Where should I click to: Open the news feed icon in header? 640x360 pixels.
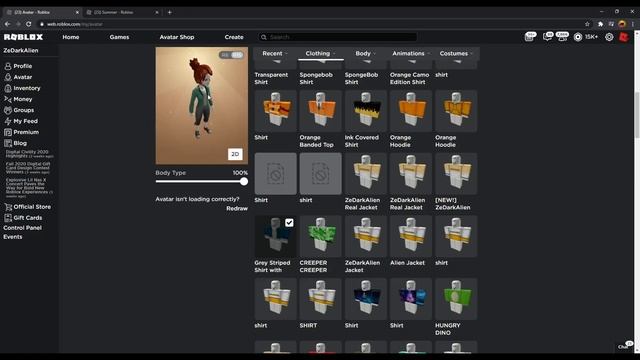pos(530,37)
